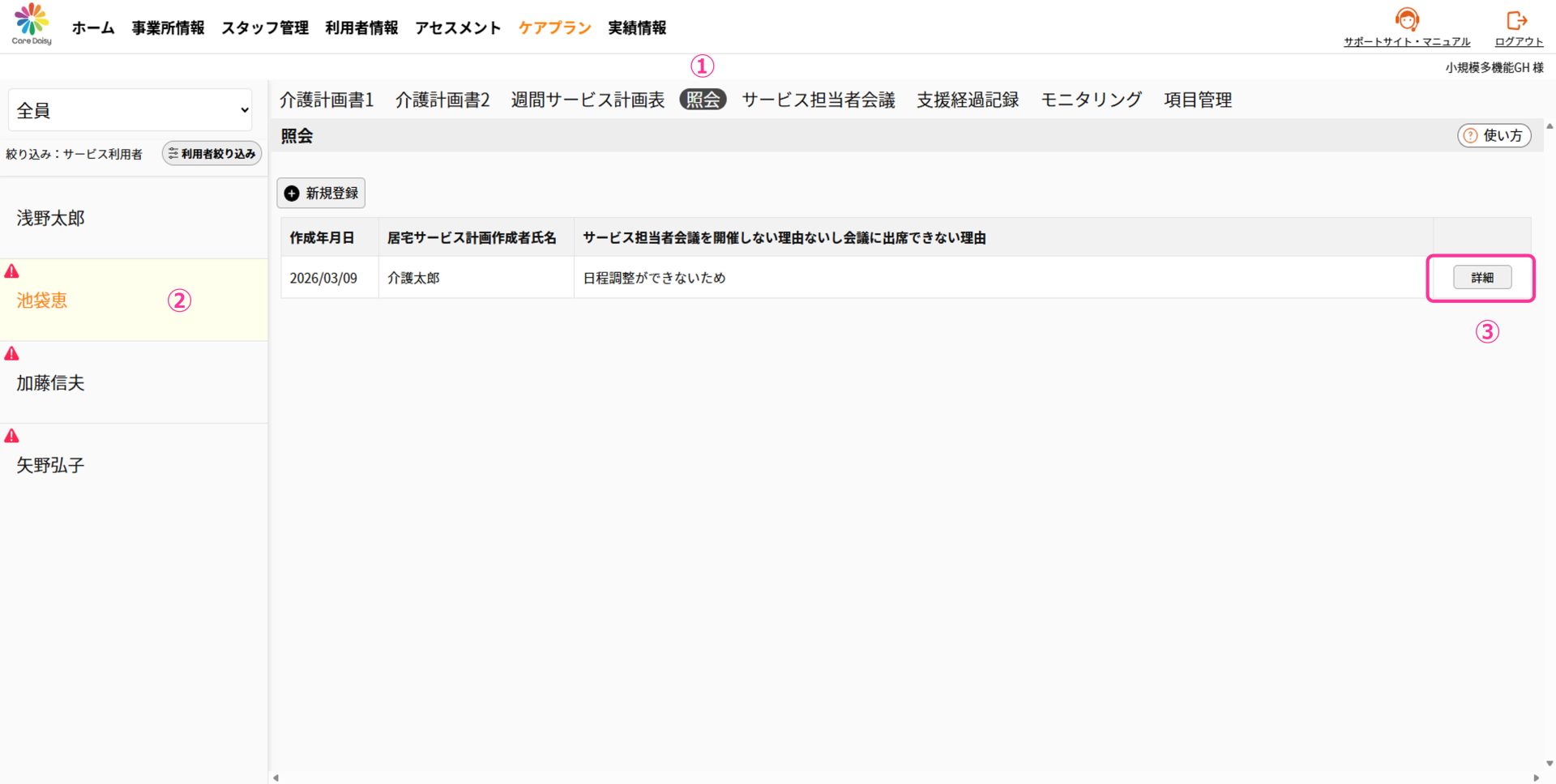Click the question mark icon on 使い方
The width and height of the screenshot is (1556, 784).
[x=1470, y=136]
